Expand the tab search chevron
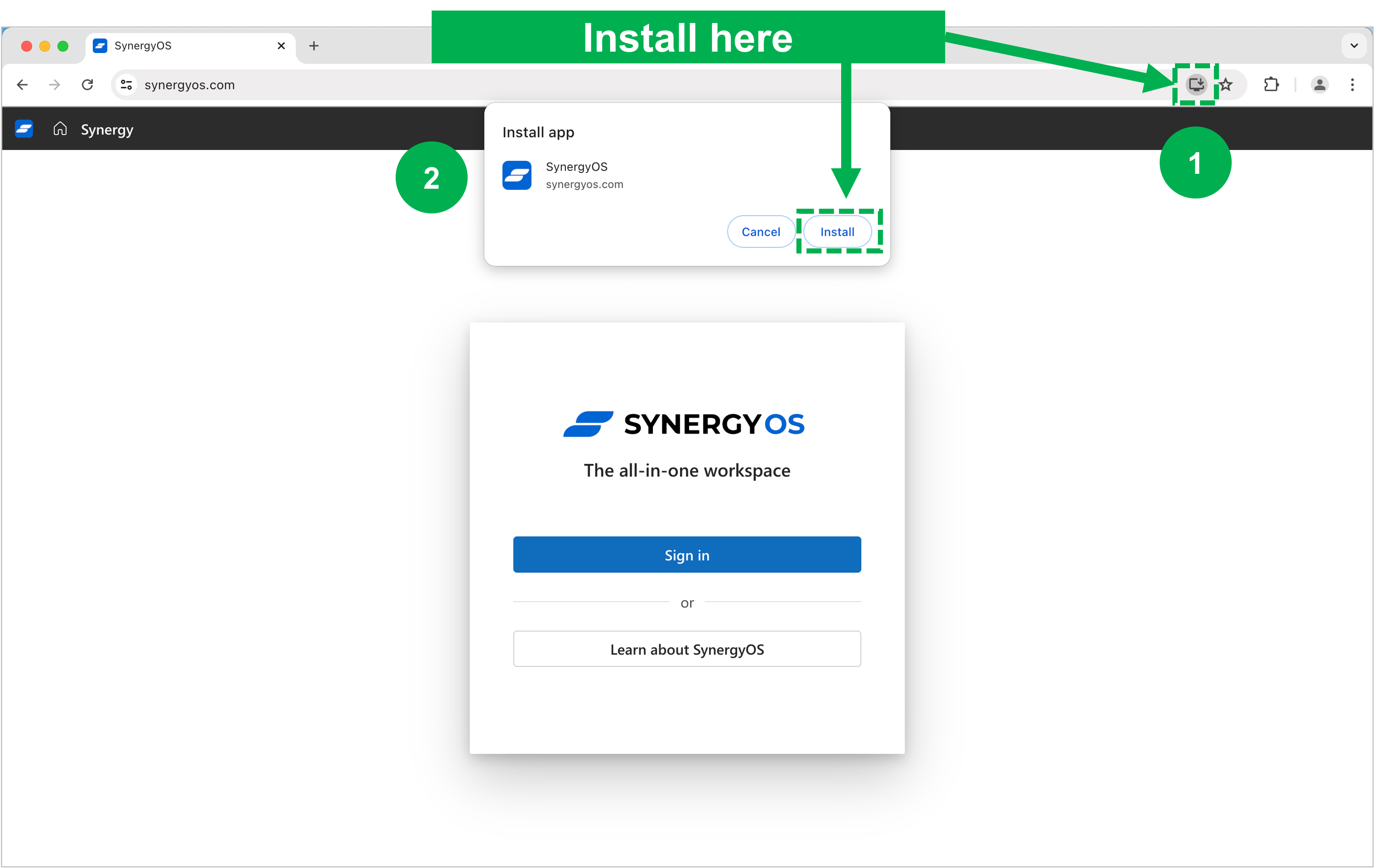Screen dimensions: 1375x868 (x=1354, y=46)
